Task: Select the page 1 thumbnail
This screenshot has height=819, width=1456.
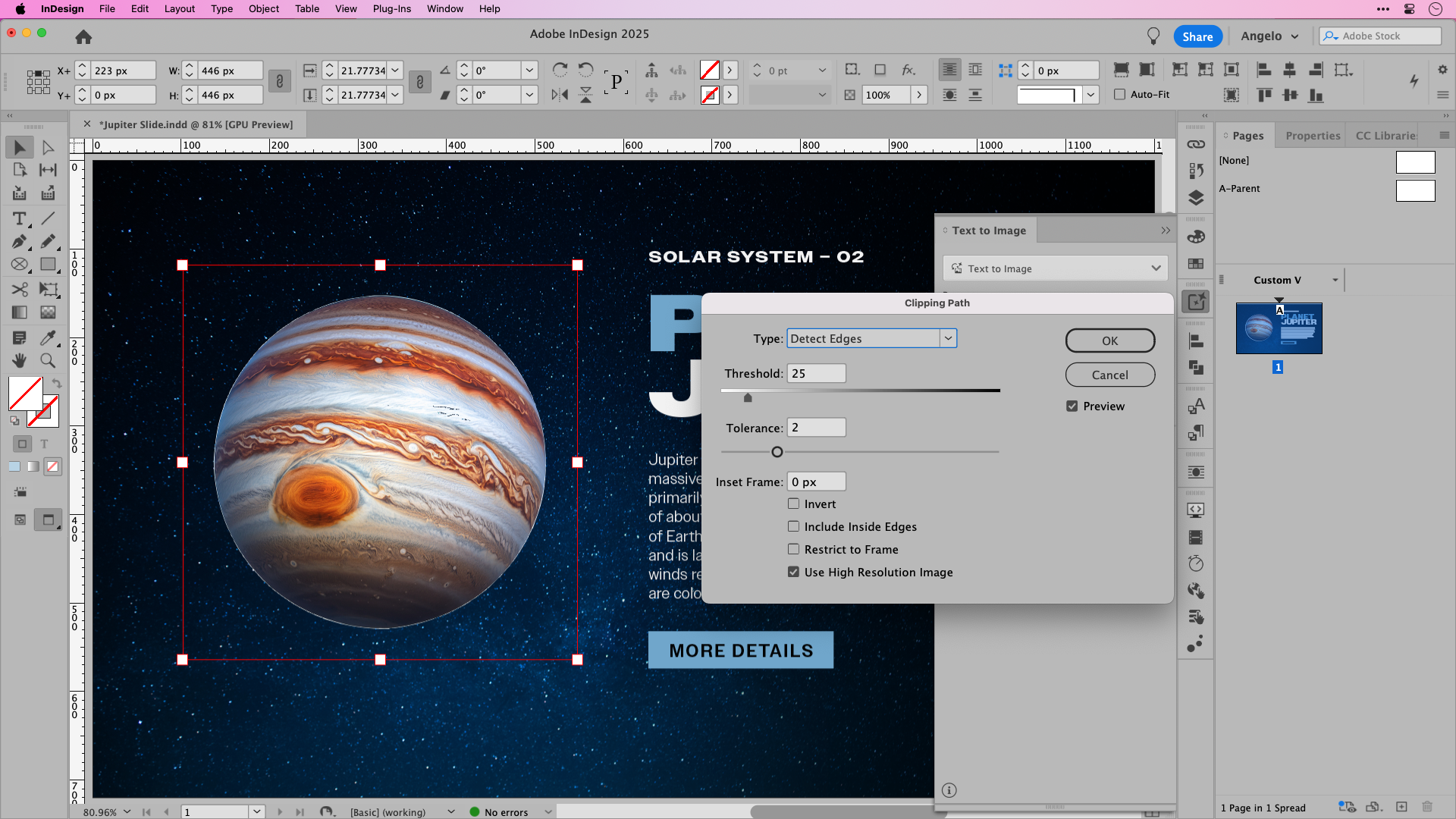Action: point(1279,328)
